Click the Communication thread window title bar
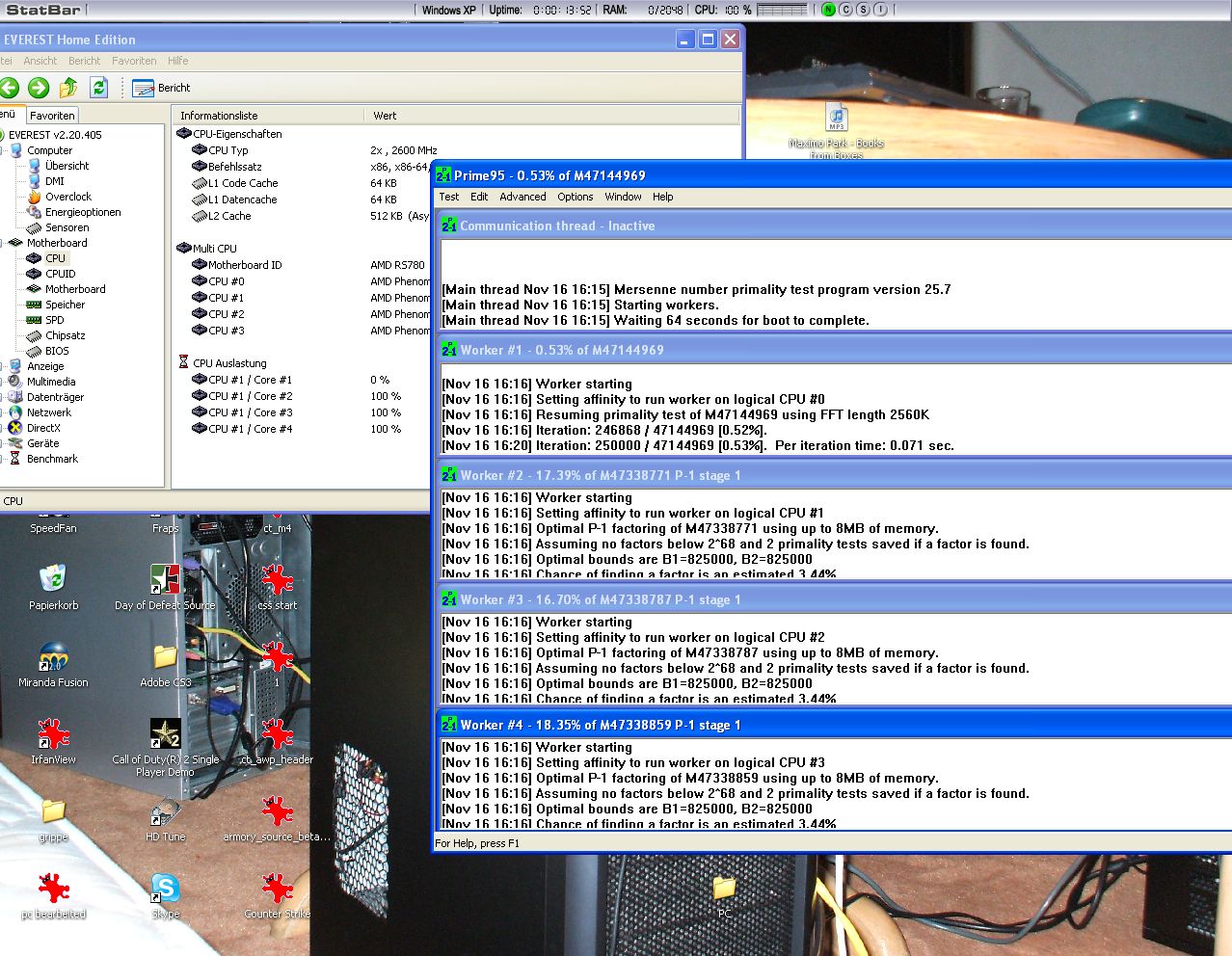The image size is (1232, 956). [x=835, y=226]
